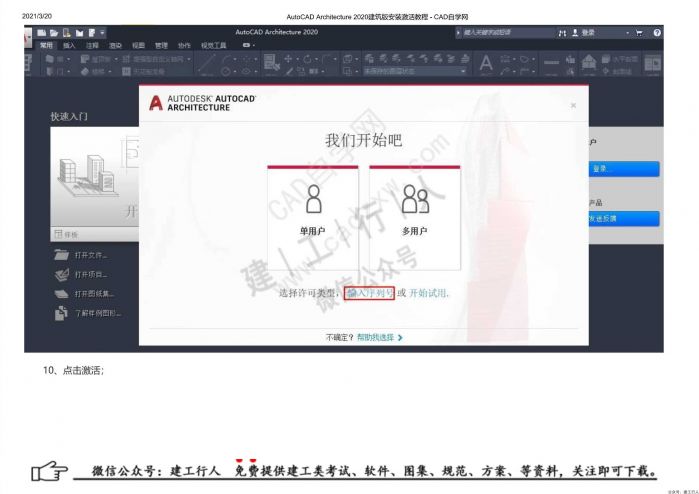Select the Leader annotation icon
Viewport: 699px width, 494px height.
tap(505, 71)
